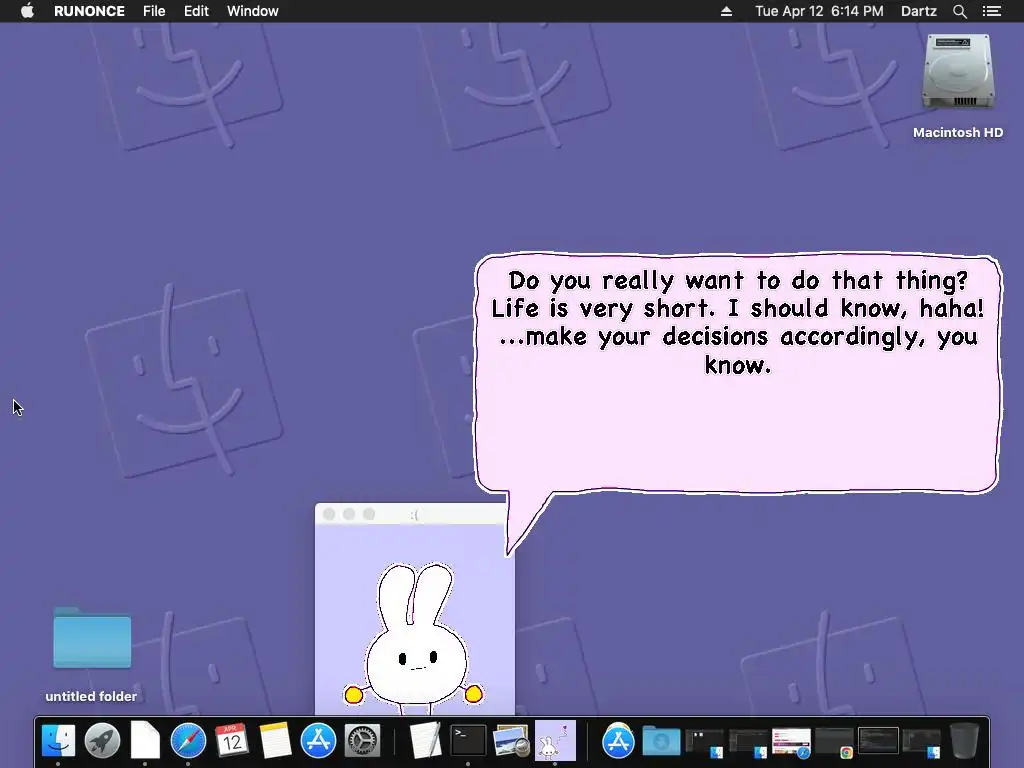Open Terminal from the dock
The image size is (1024, 768).
[x=468, y=741]
